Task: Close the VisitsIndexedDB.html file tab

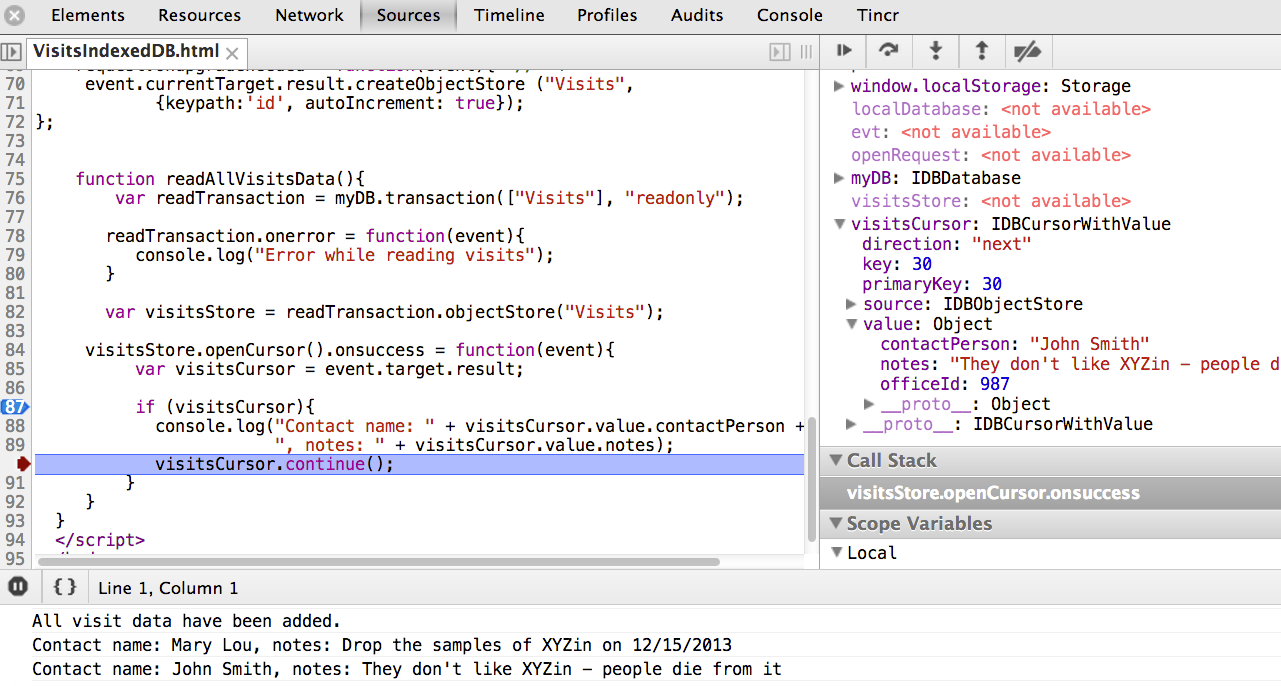Action: (x=232, y=53)
